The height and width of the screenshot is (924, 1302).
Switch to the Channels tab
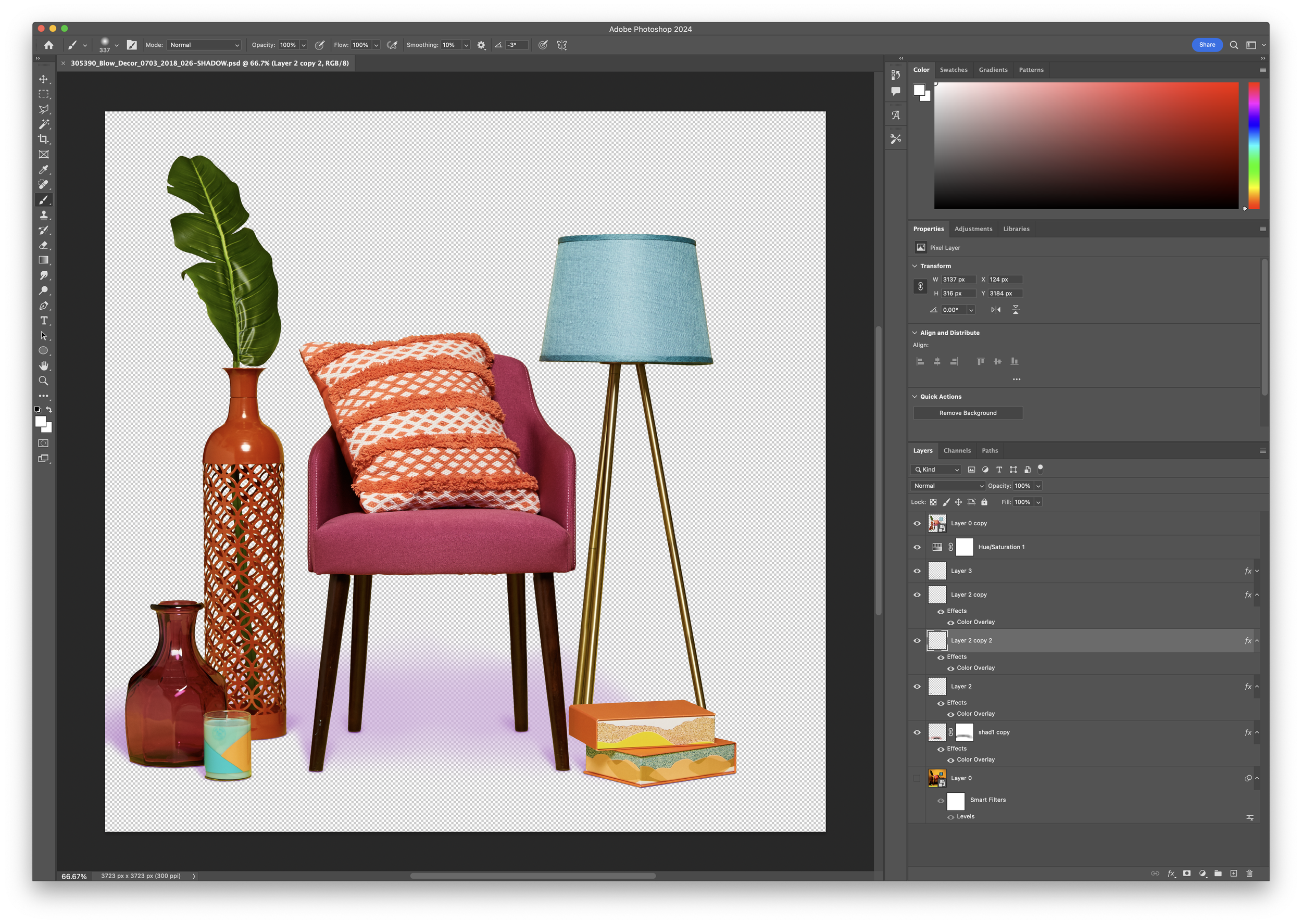(957, 451)
